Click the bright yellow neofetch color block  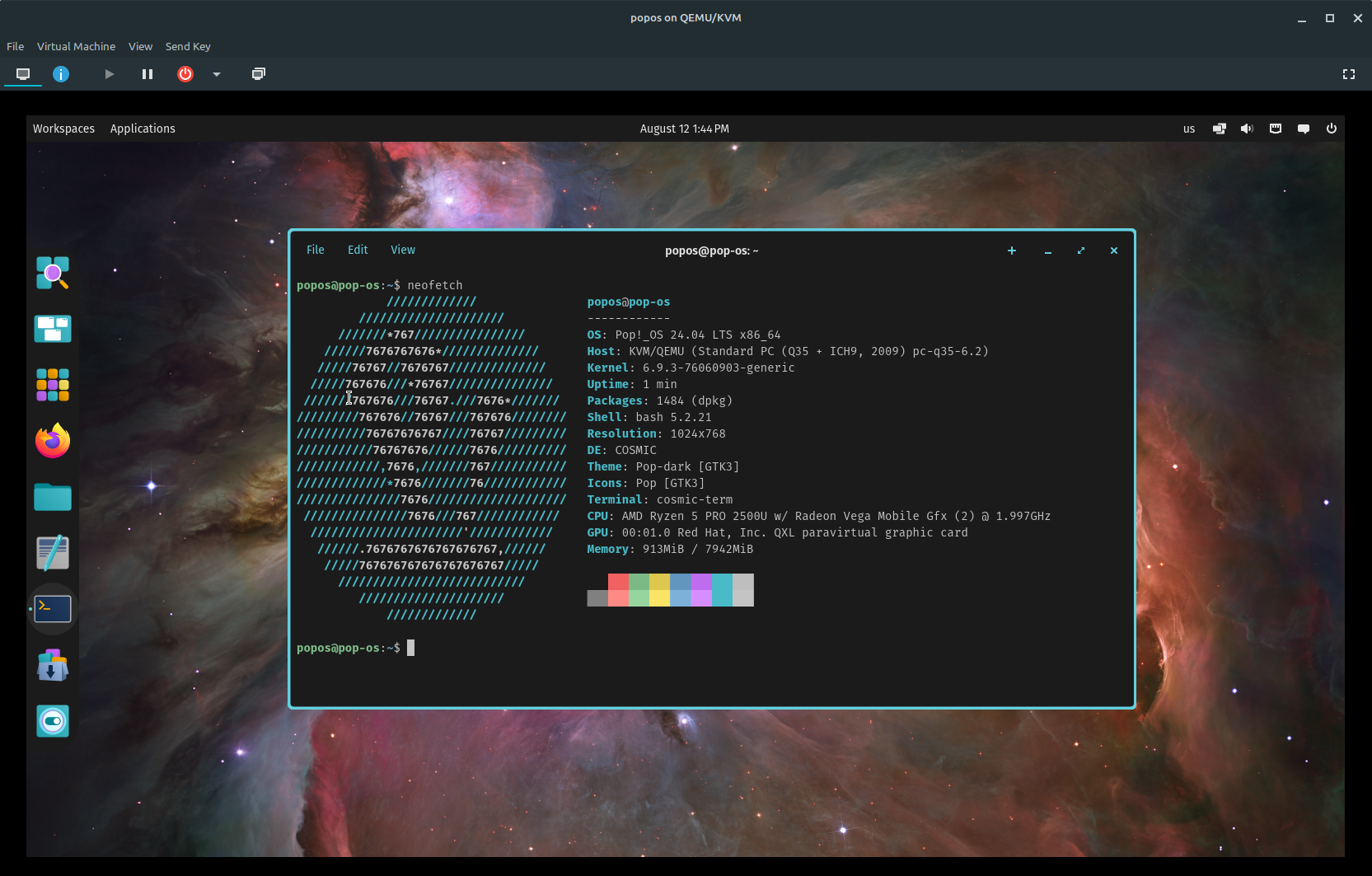pyautogui.click(x=660, y=598)
